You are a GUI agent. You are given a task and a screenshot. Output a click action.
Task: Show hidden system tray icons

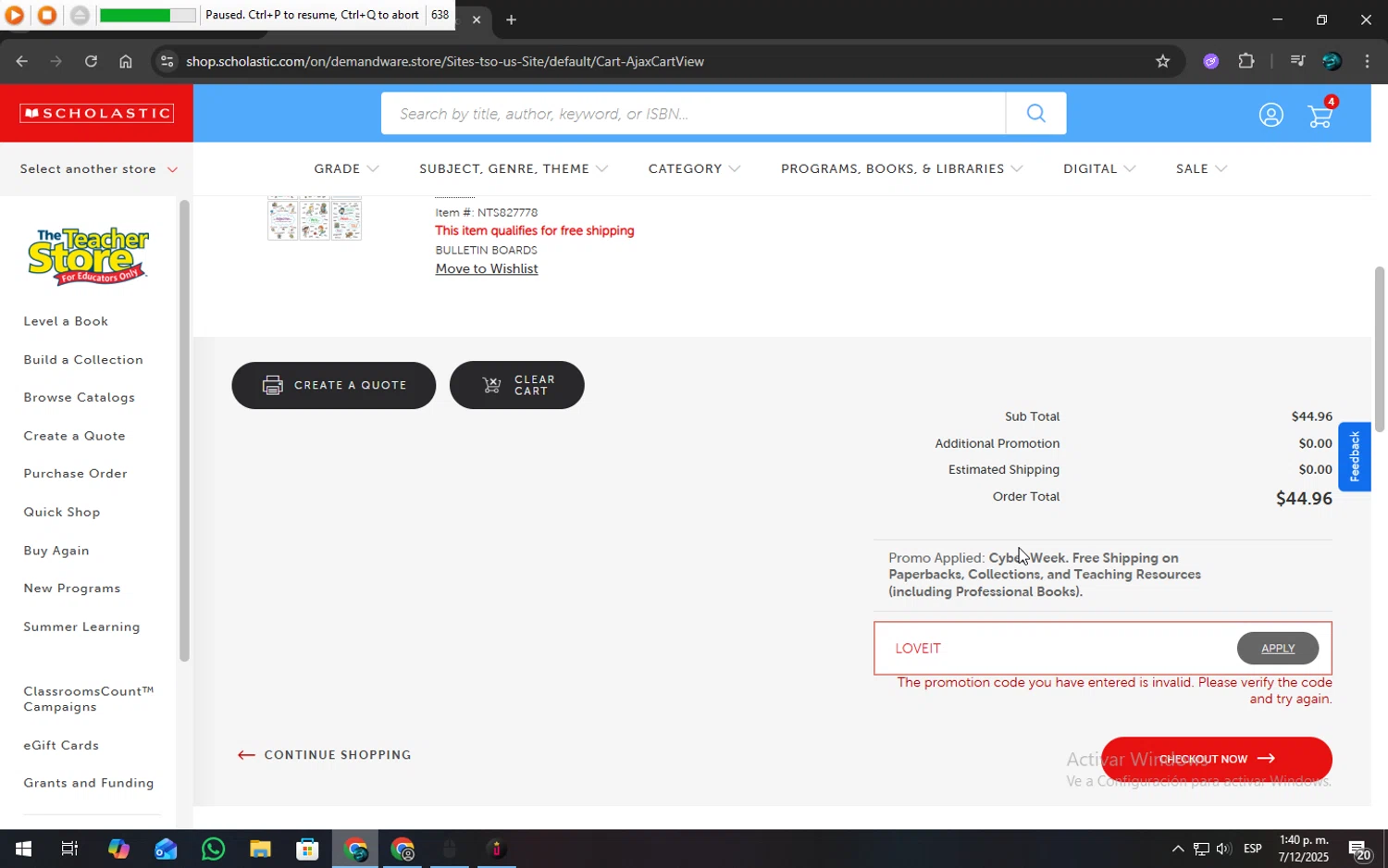tap(1177, 849)
